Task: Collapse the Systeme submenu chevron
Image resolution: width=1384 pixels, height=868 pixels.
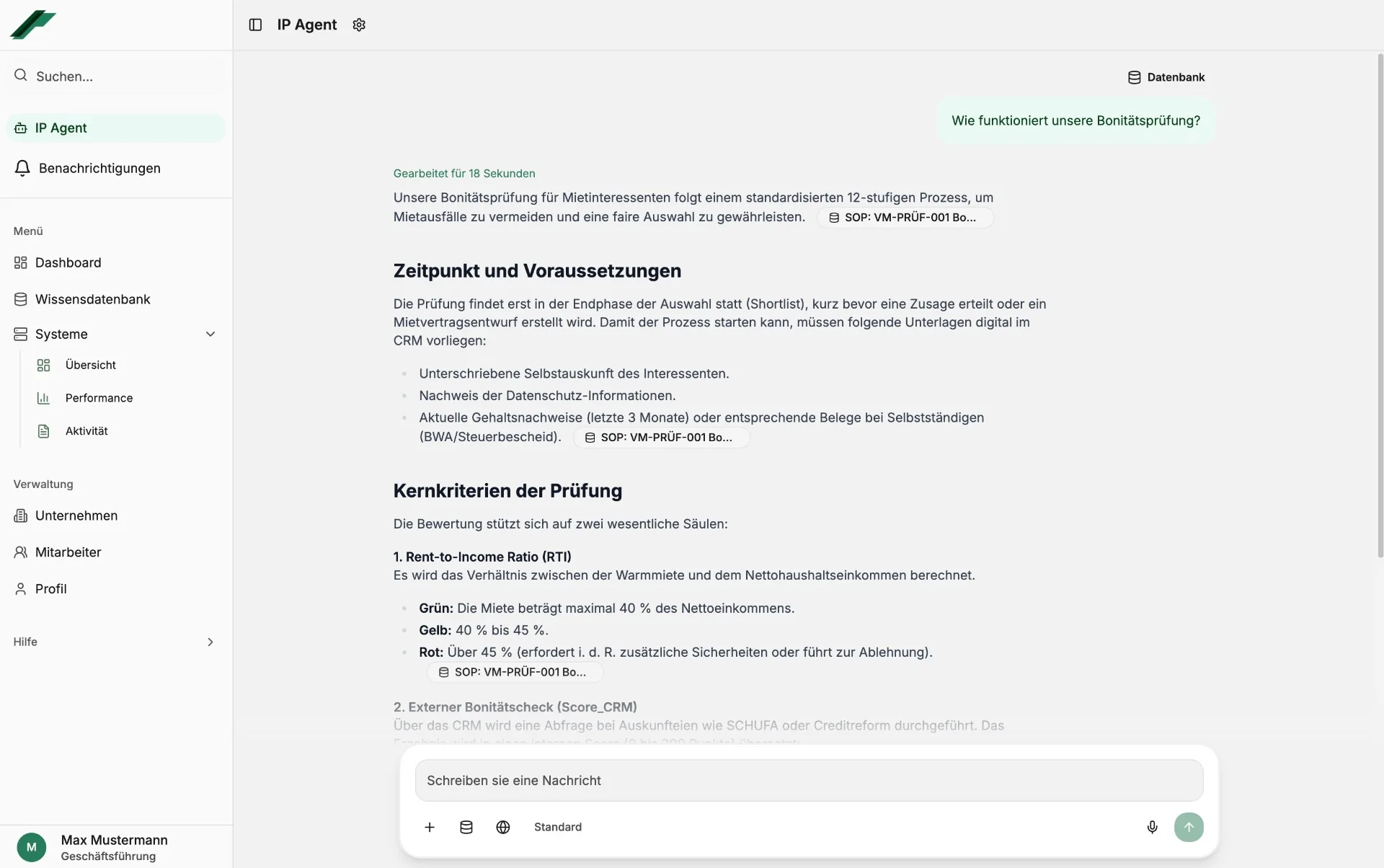Action: click(210, 334)
